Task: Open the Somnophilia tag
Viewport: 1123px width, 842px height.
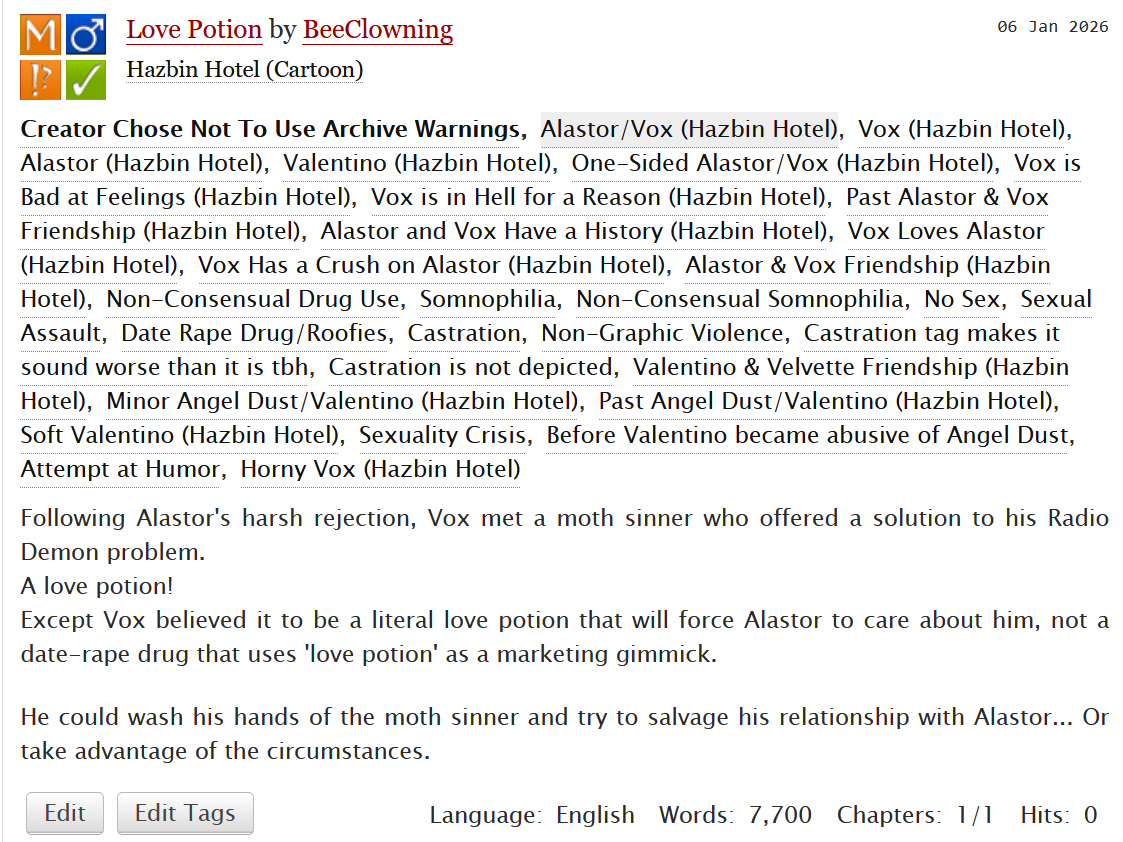Action: (488, 299)
